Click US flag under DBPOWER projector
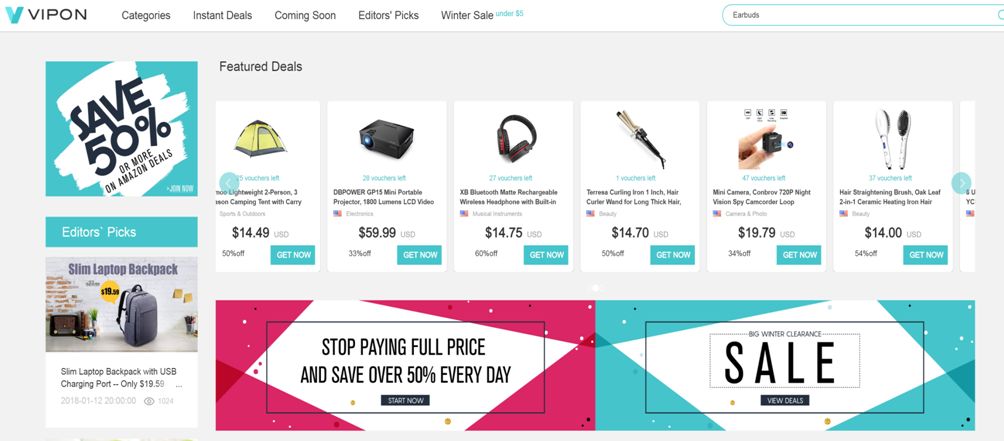 [337, 213]
